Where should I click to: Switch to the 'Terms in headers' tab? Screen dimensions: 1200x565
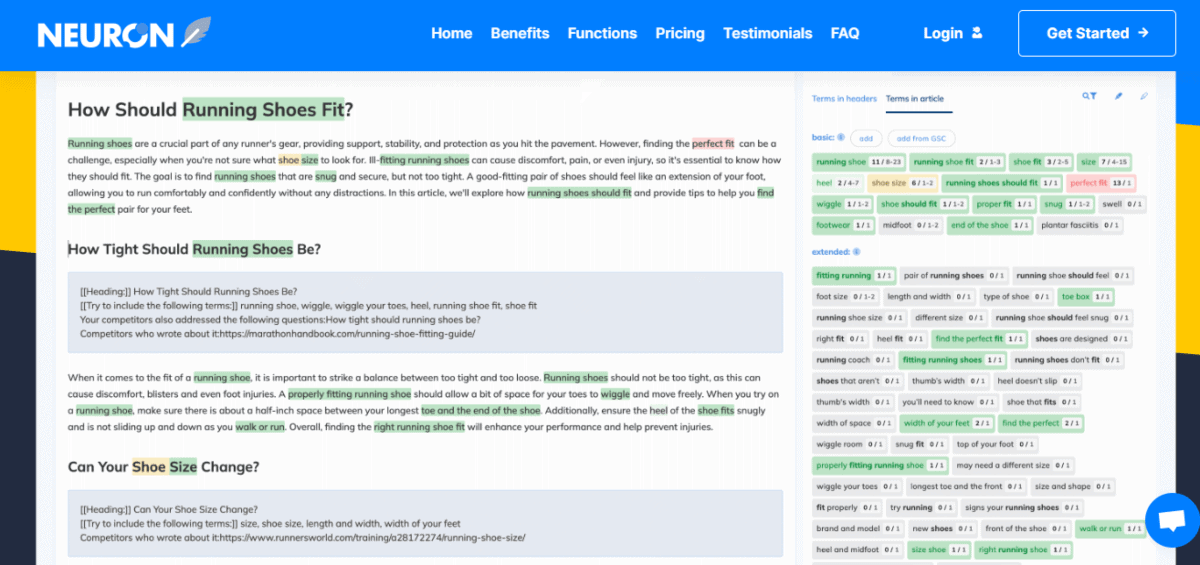click(x=844, y=99)
